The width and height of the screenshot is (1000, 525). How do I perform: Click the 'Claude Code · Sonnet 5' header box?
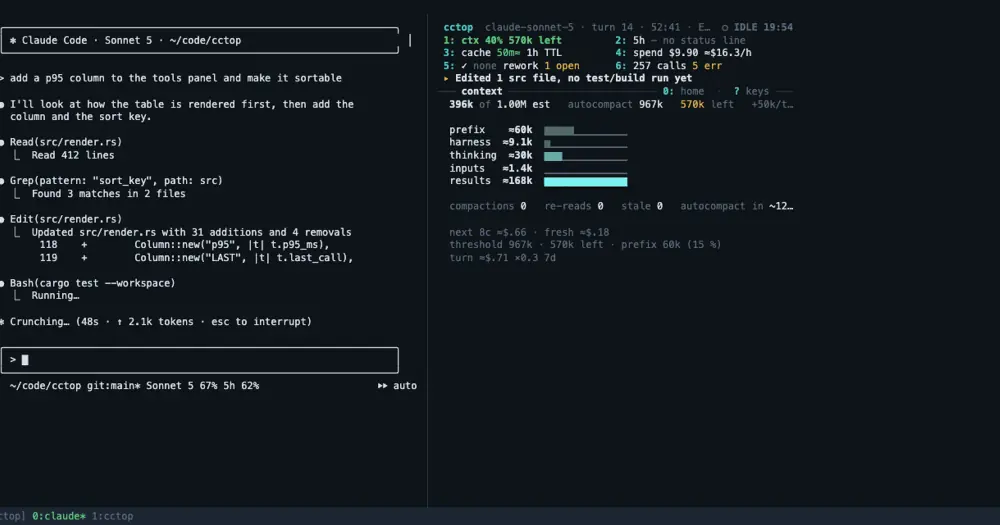(200, 40)
